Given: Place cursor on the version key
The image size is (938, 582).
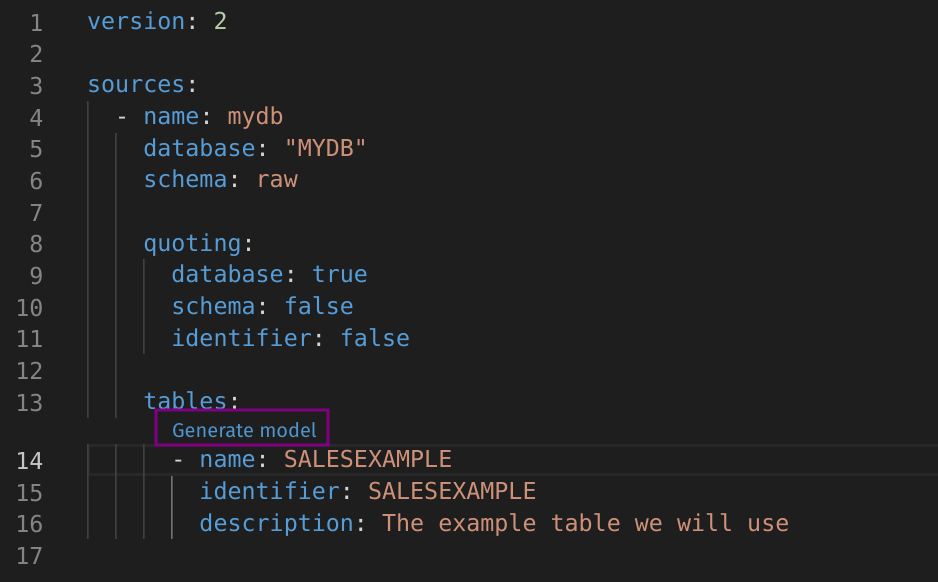Looking at the screenshot, I should pos(136,21).
